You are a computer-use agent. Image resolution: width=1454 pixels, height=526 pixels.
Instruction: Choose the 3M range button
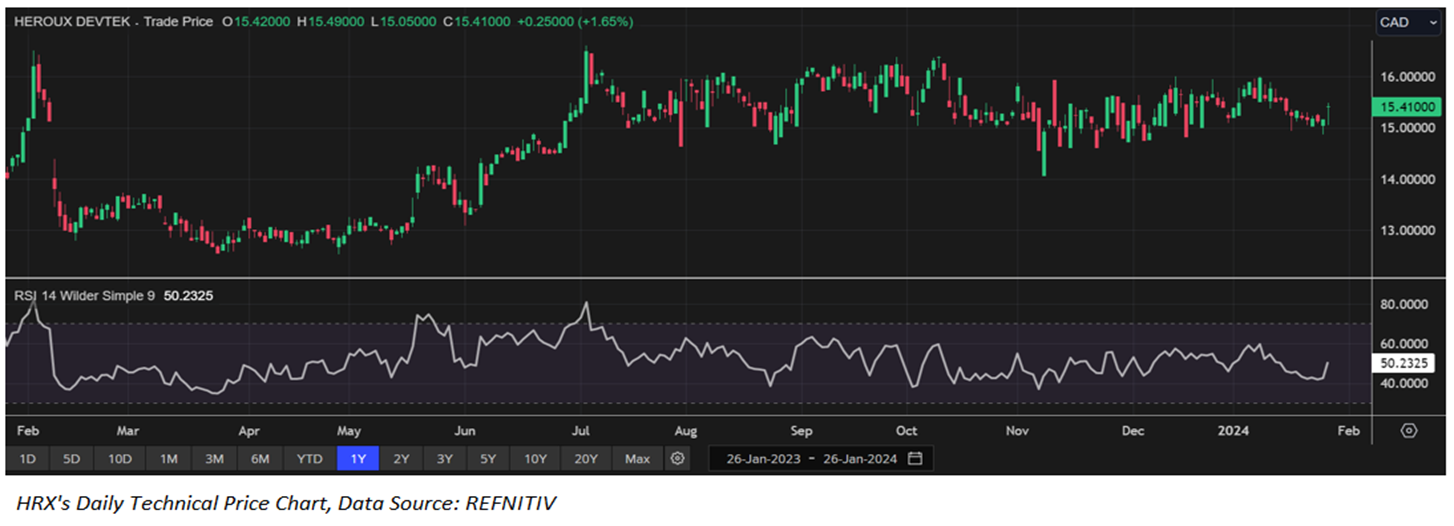point(214,459)
